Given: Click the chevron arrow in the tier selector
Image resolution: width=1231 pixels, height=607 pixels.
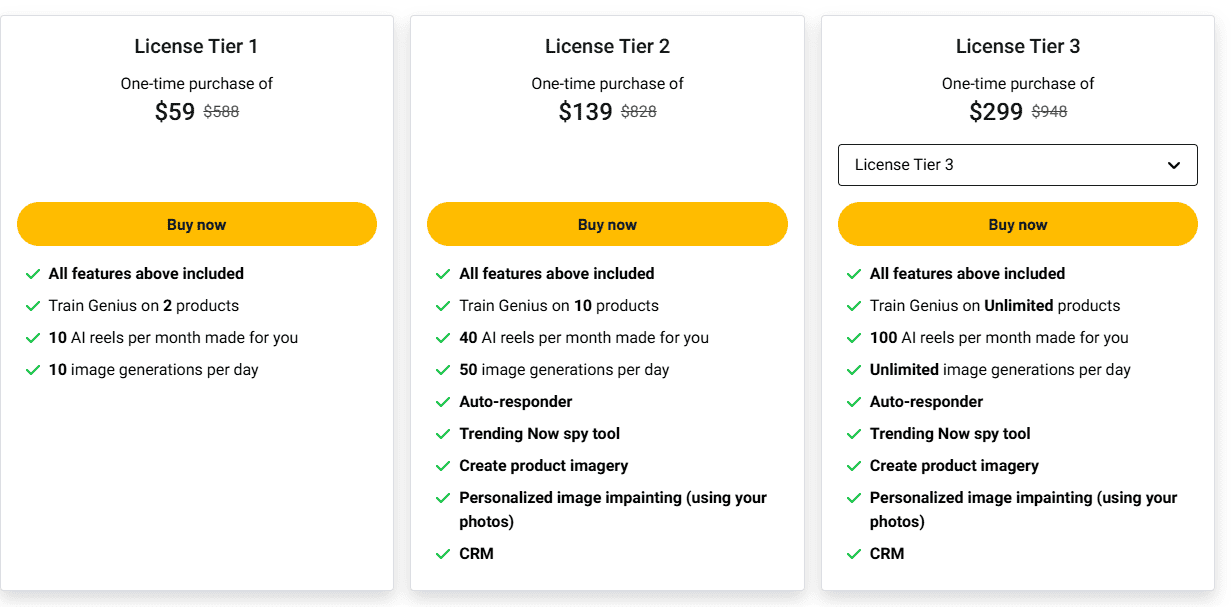Looking at the screenshot, I should (1177, 164).
